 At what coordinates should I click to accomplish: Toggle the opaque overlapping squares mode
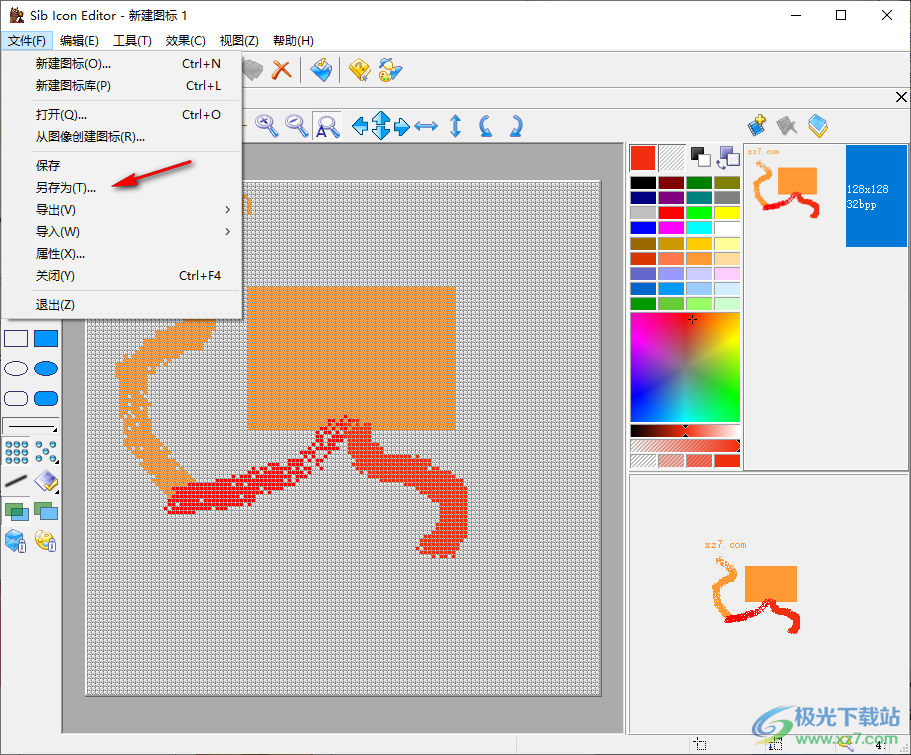click(x=46, y=511)
